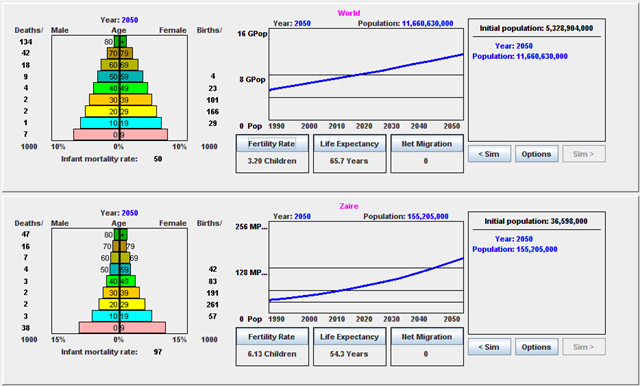640x386 pixels.
Task: Click the yellow 20-29 age bar in Zaire pyramid
Action: pos(122,304)
